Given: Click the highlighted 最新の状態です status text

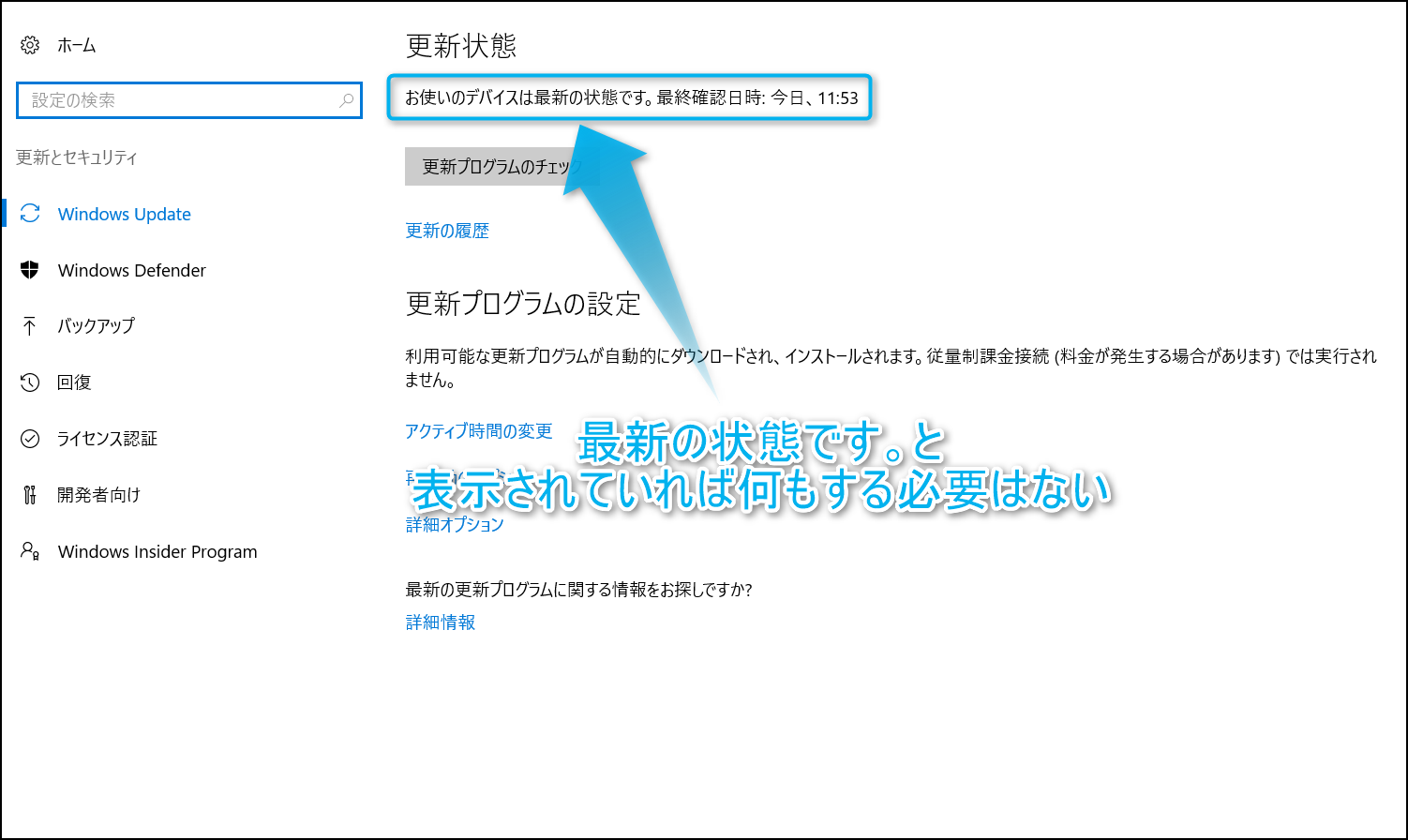Looking at the screenshot, I should click(x=631, y=97).
